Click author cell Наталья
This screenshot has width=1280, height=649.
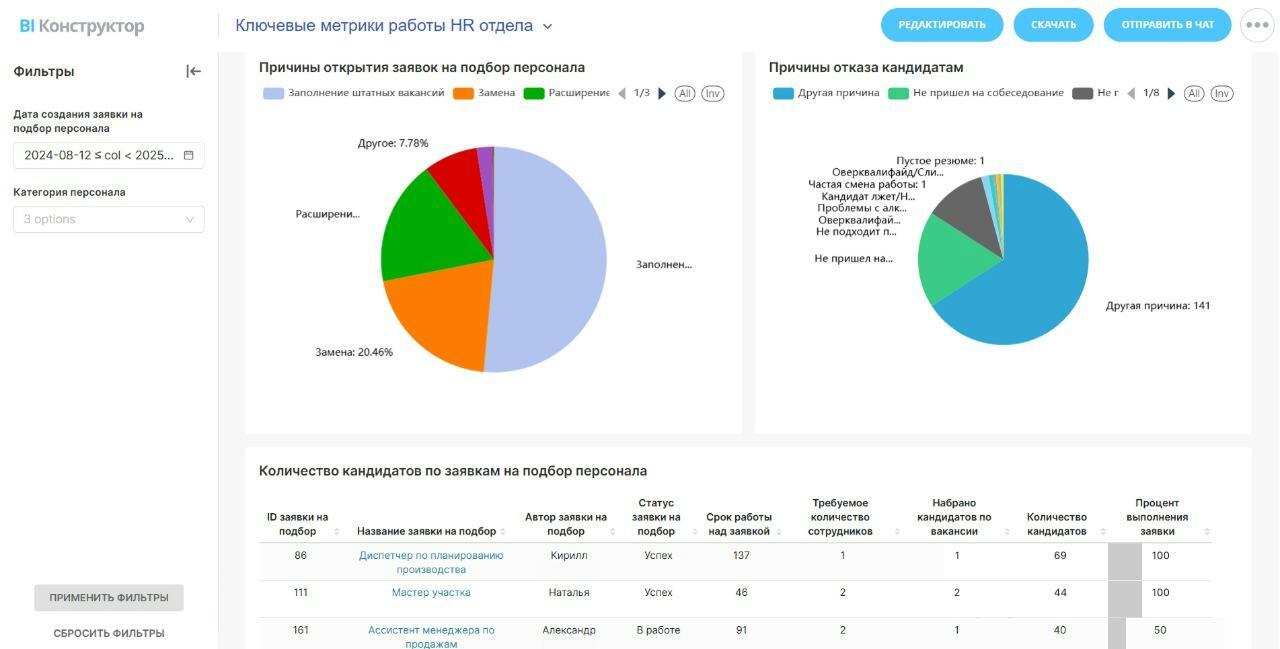tap(568, 592)
